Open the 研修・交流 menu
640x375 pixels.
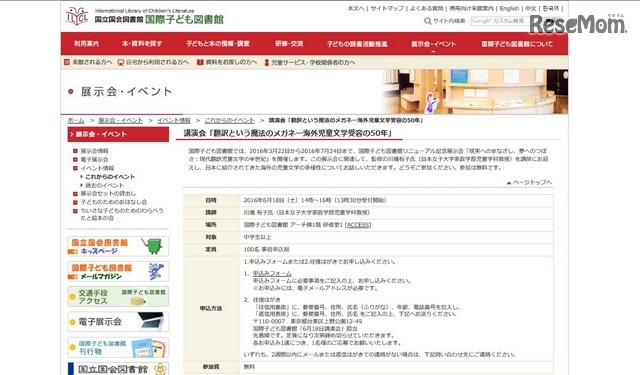[289, 44]
